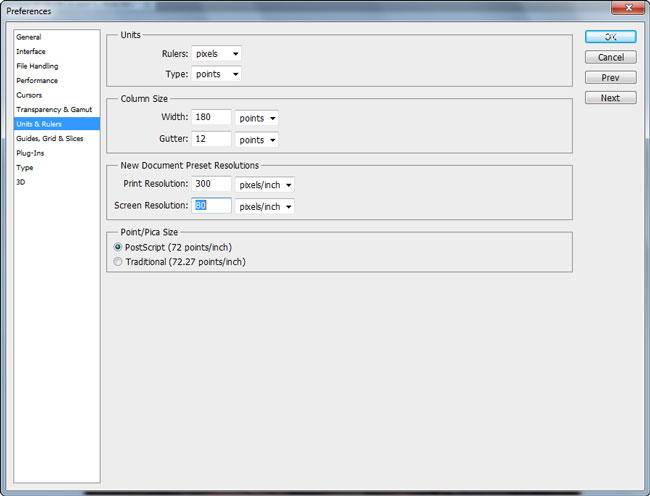Select Performance in the category list
Image resolution: width=650 pixels, height=496 pixels.
(37, 80)
